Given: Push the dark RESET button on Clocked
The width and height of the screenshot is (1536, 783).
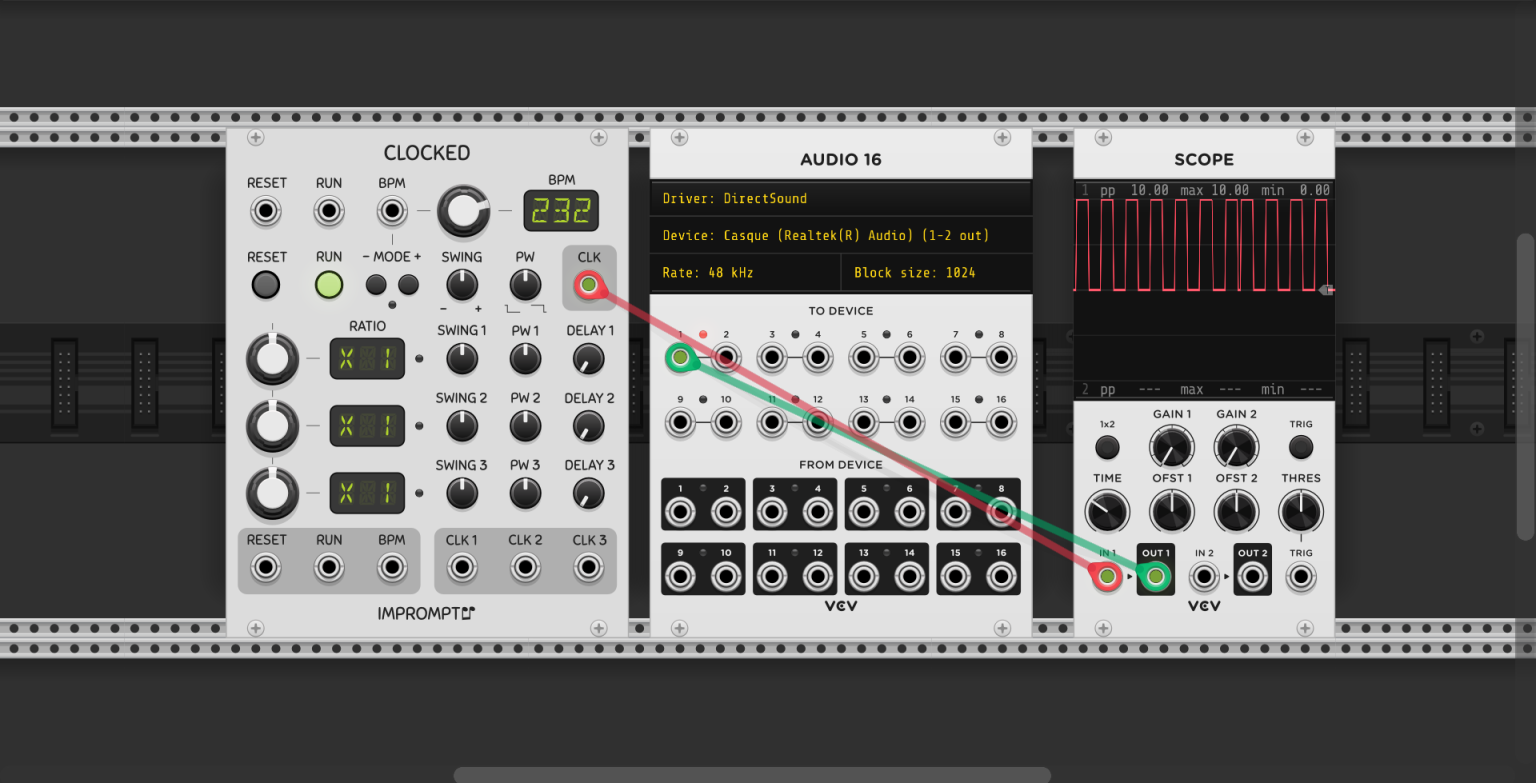Looking at the screenshot, I should [x=266, y=285].
